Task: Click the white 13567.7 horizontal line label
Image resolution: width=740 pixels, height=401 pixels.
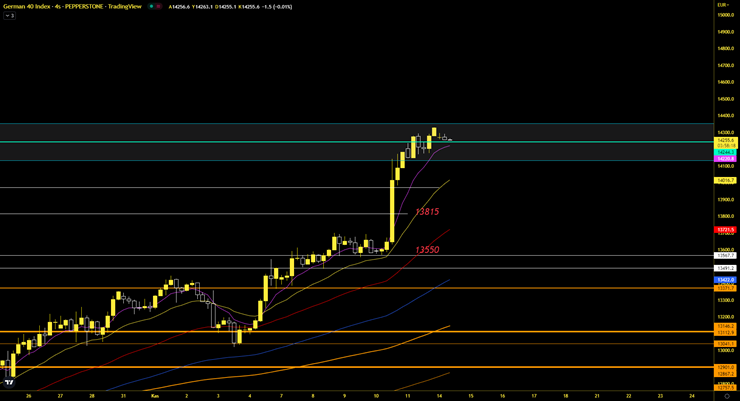Action: point(726,256)
